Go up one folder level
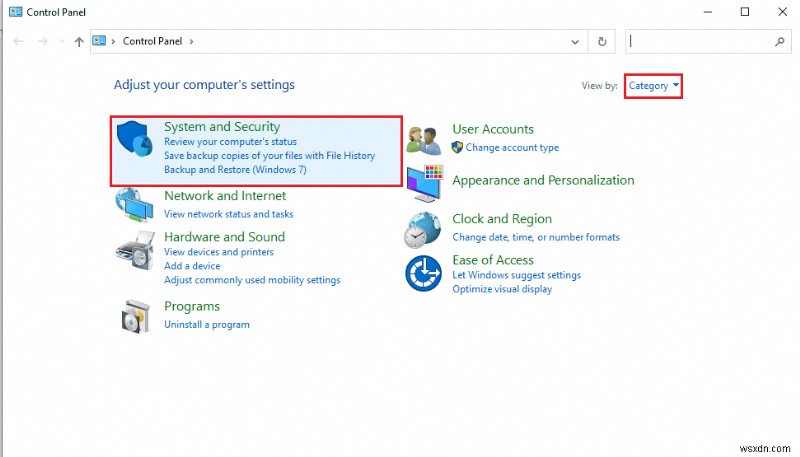This screenshot has width=800, height=457. (79, 42)
